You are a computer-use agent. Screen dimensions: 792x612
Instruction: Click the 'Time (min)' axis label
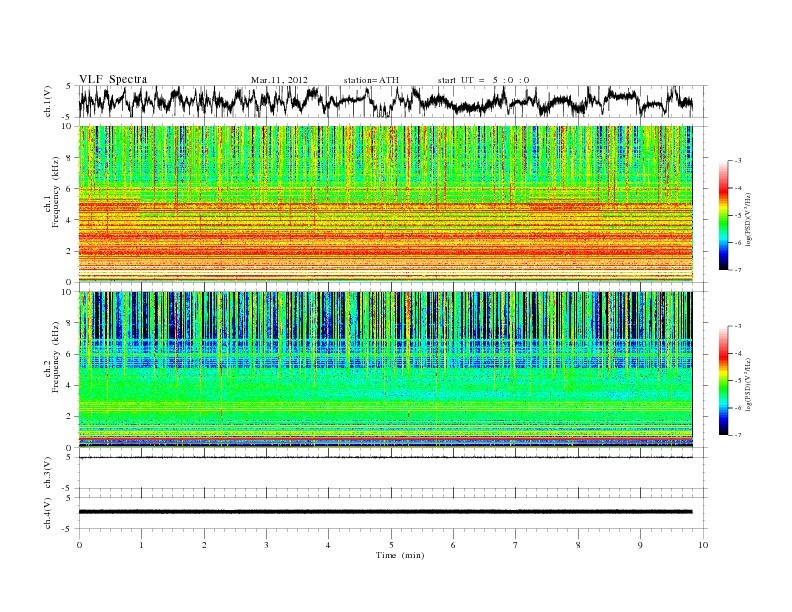[x=400, y=555]
